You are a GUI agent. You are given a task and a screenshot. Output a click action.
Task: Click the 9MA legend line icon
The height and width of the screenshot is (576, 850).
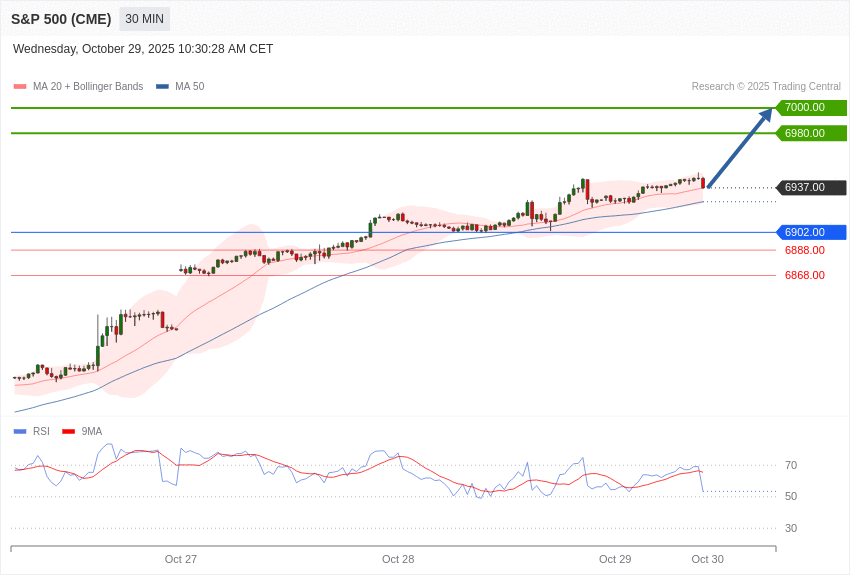pos(68,431)
